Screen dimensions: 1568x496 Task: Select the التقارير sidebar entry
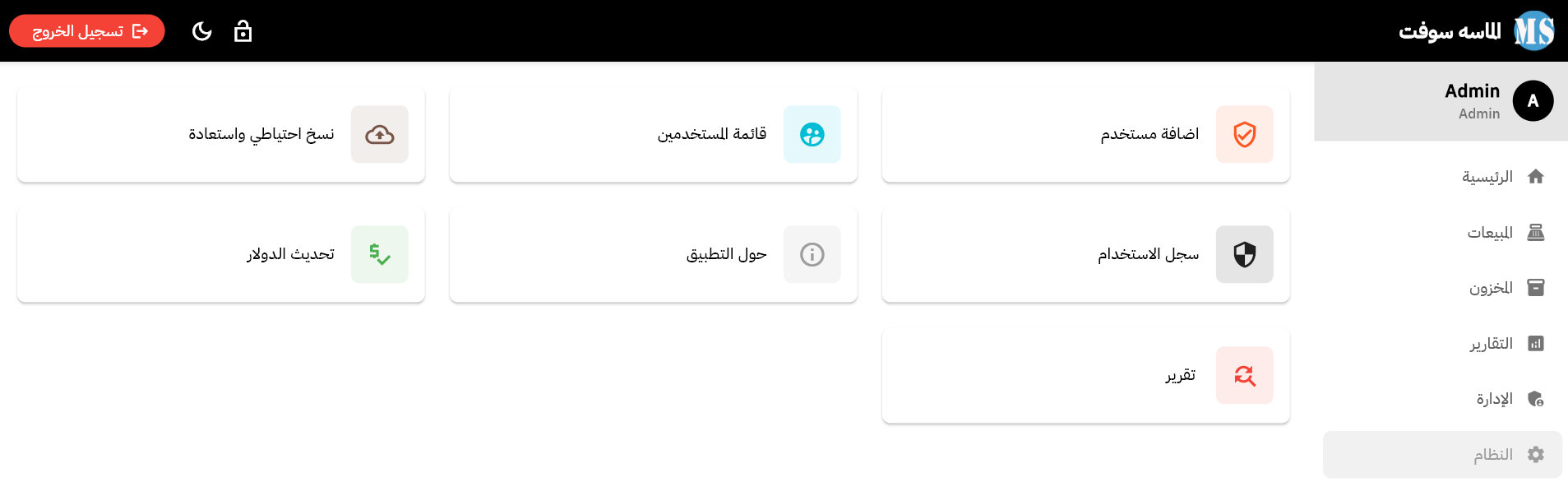point(1490,343)
